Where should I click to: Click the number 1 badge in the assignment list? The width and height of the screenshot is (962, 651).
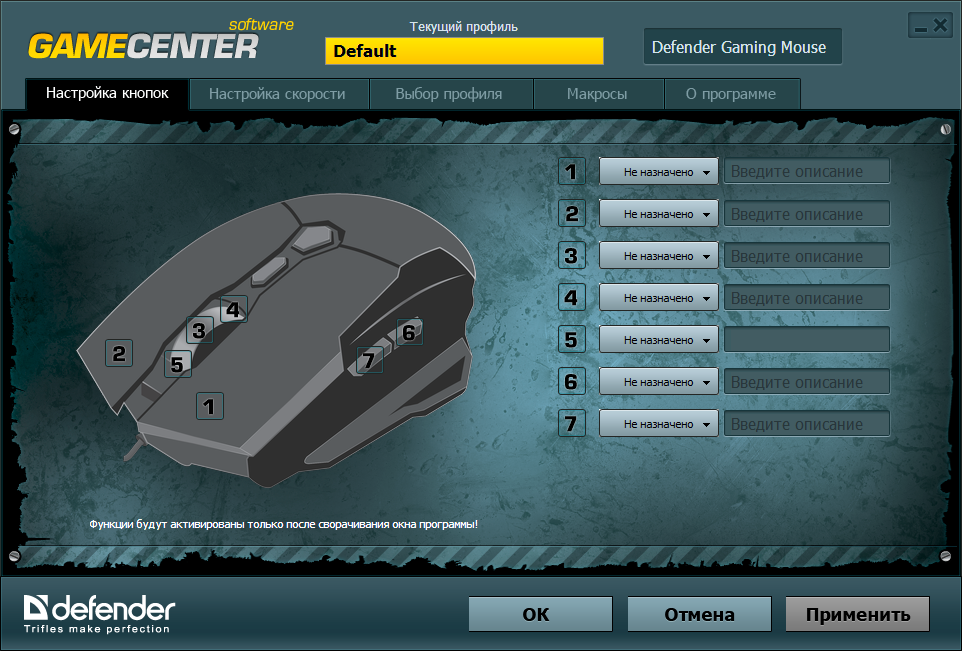pos(572,172)
